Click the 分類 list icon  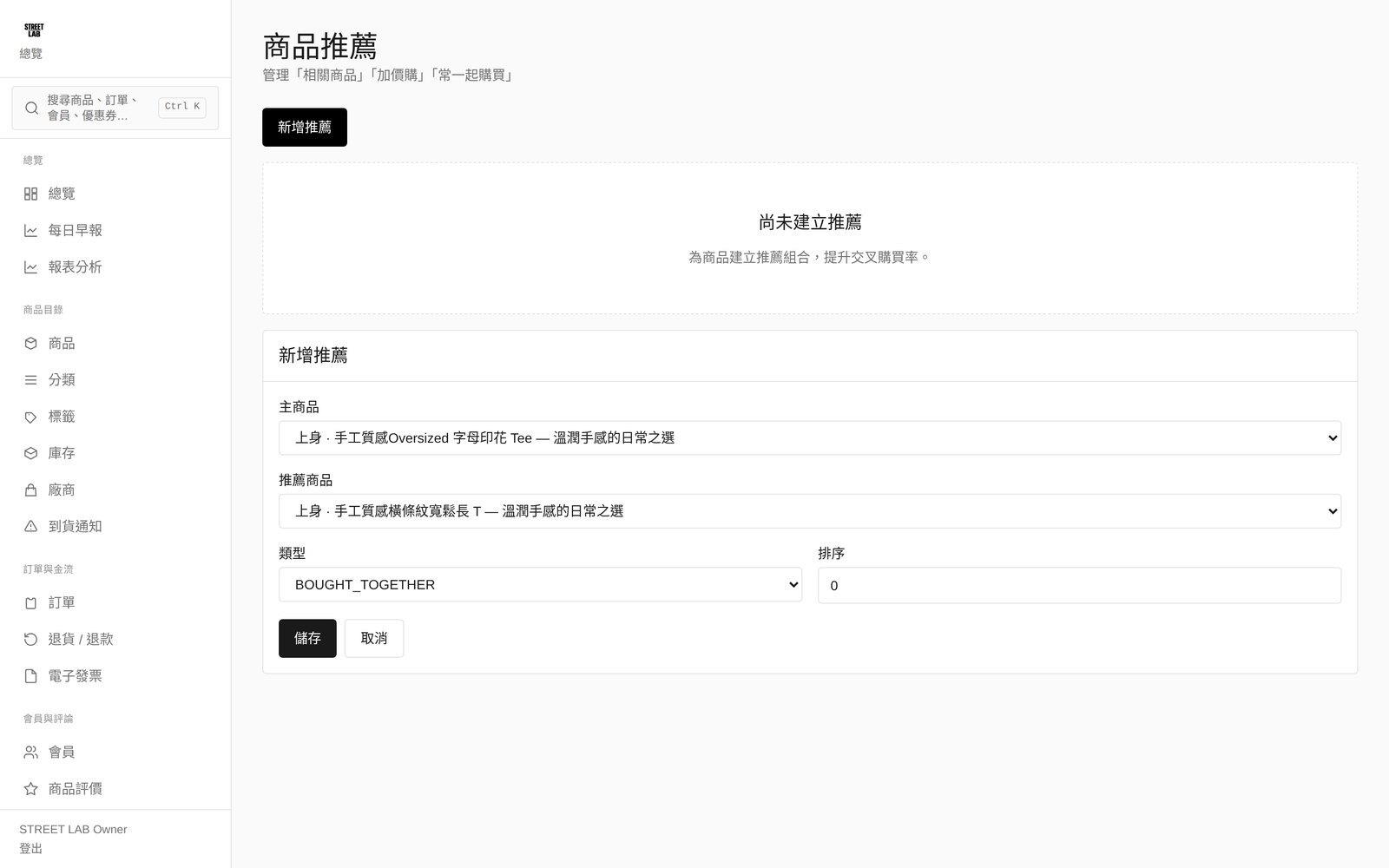point(30,380)
